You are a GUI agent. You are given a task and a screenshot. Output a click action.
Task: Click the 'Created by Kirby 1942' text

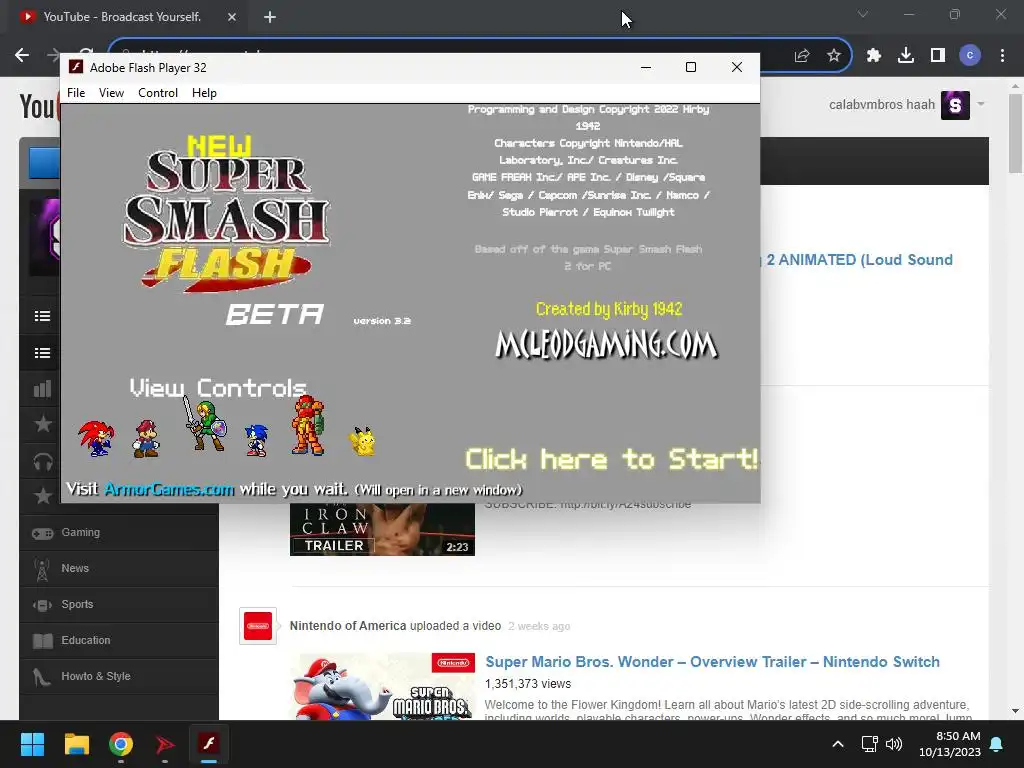click(x=609, y=309)
